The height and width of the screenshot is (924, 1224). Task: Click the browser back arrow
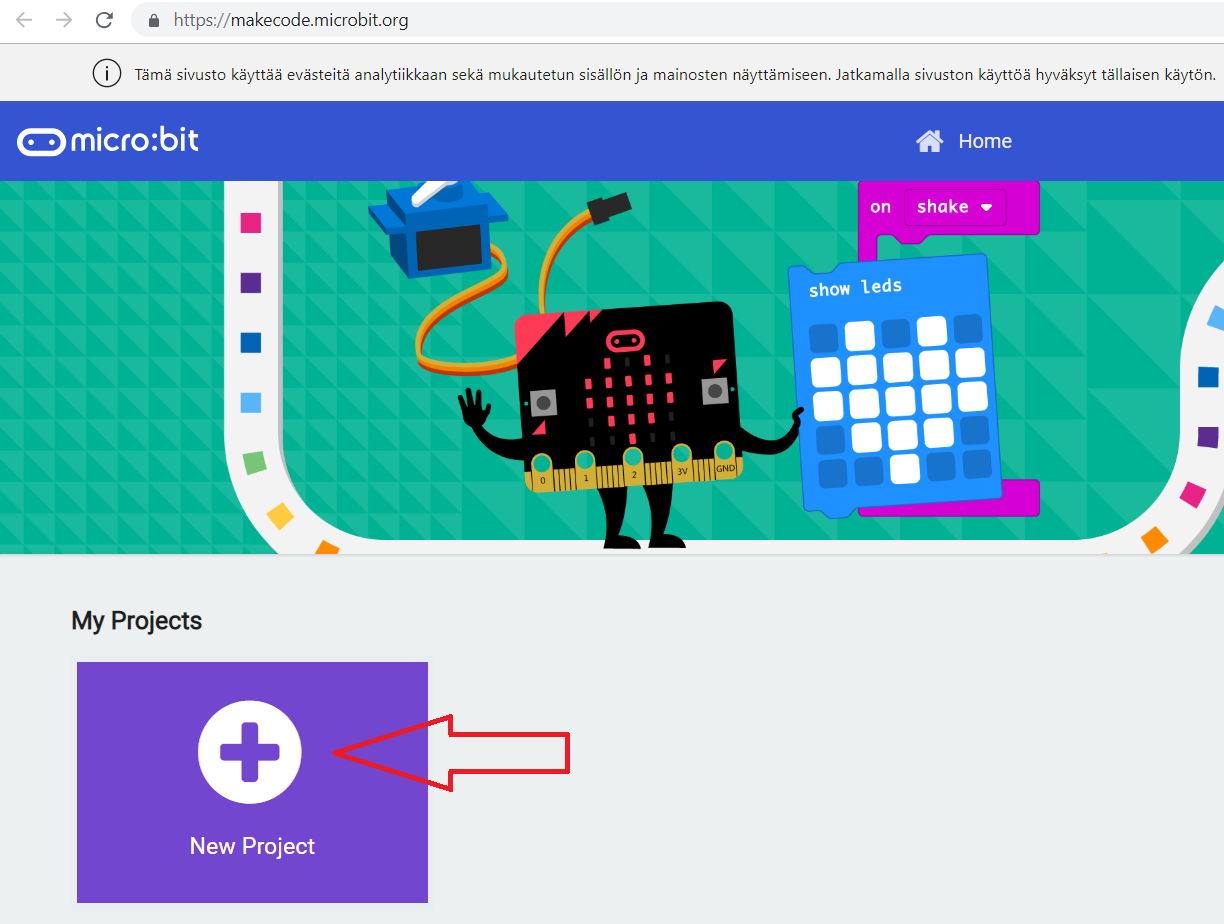(24, 20)
